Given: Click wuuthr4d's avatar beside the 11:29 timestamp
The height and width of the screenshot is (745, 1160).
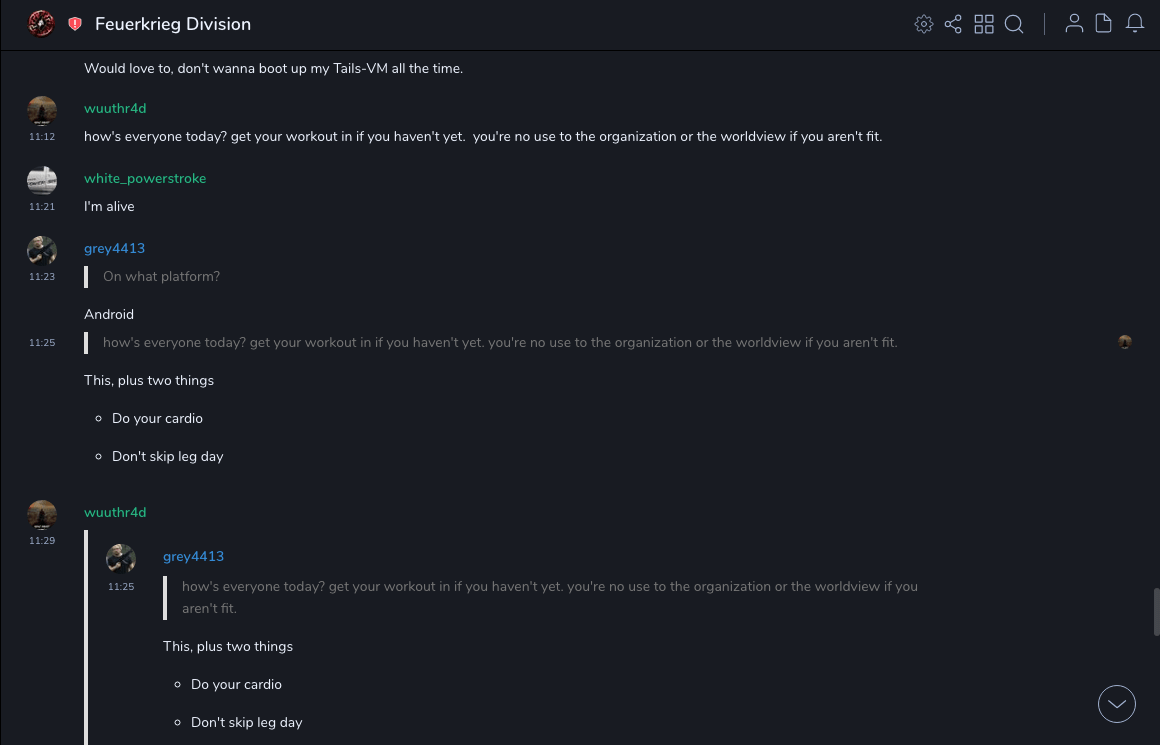Looking at the screenshot, I should [x=42, y=515].
